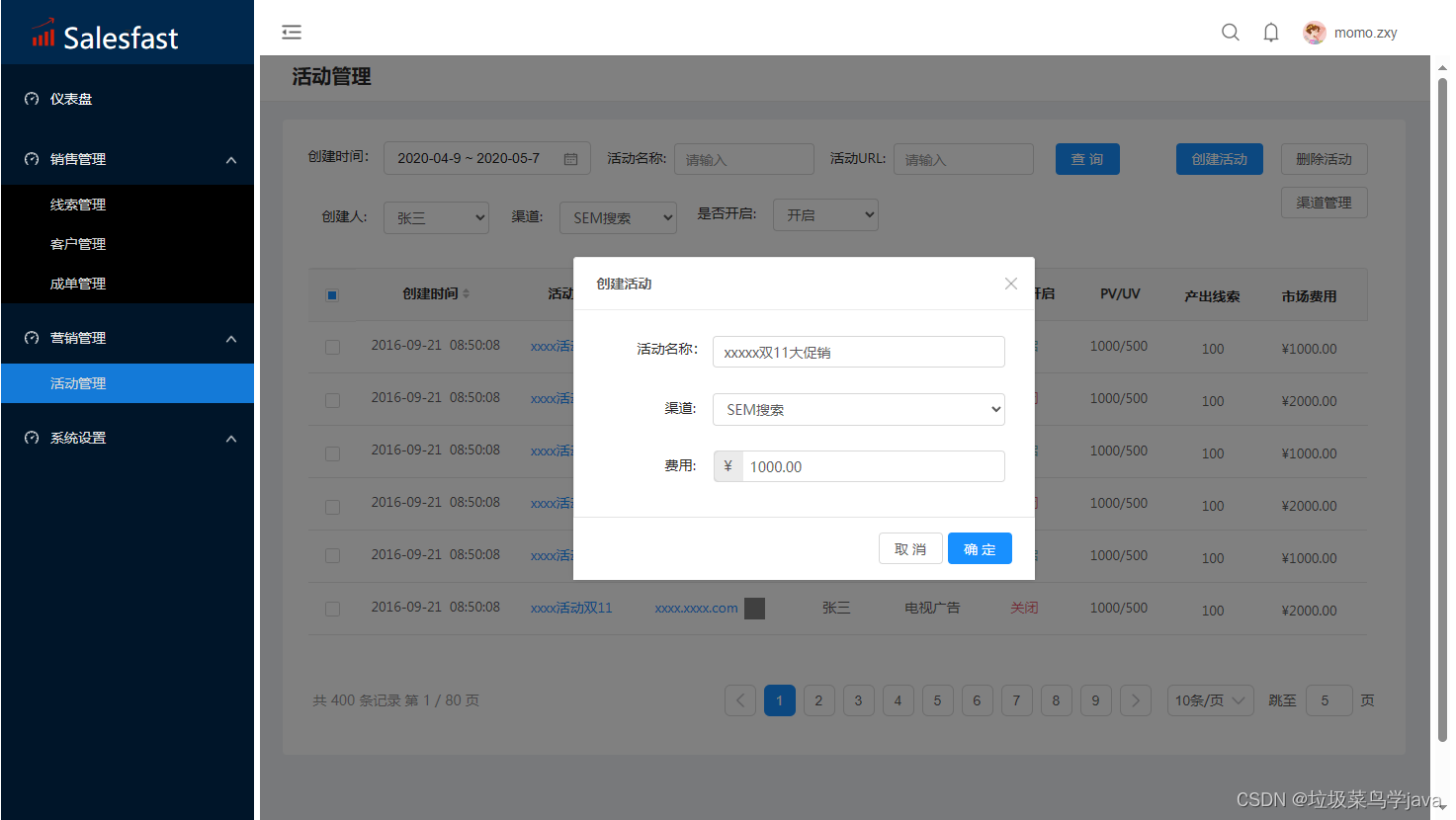The image size is (1456, 820).
Task: Check the fifth table row checkbox
Action: click(332, 556)
